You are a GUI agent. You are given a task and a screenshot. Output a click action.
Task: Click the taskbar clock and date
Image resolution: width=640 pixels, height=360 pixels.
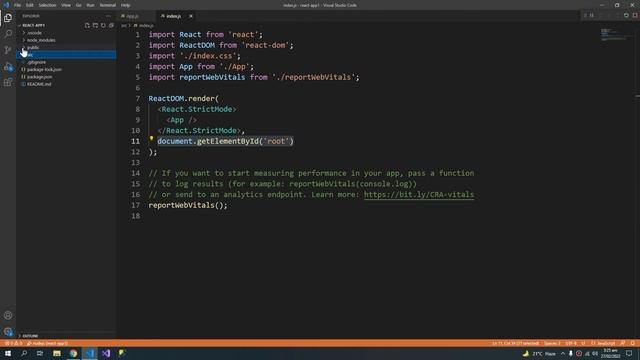click(610, 353)
